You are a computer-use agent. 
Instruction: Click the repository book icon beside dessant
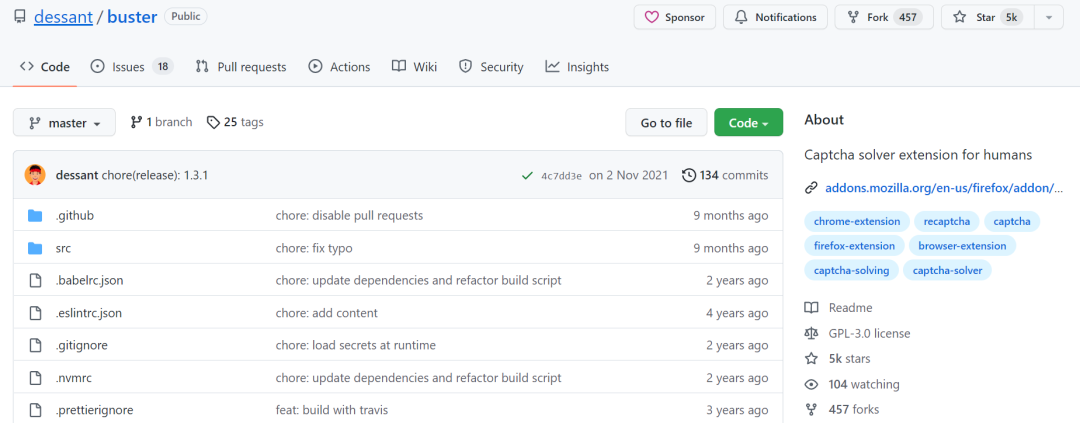tap(20, 17)
